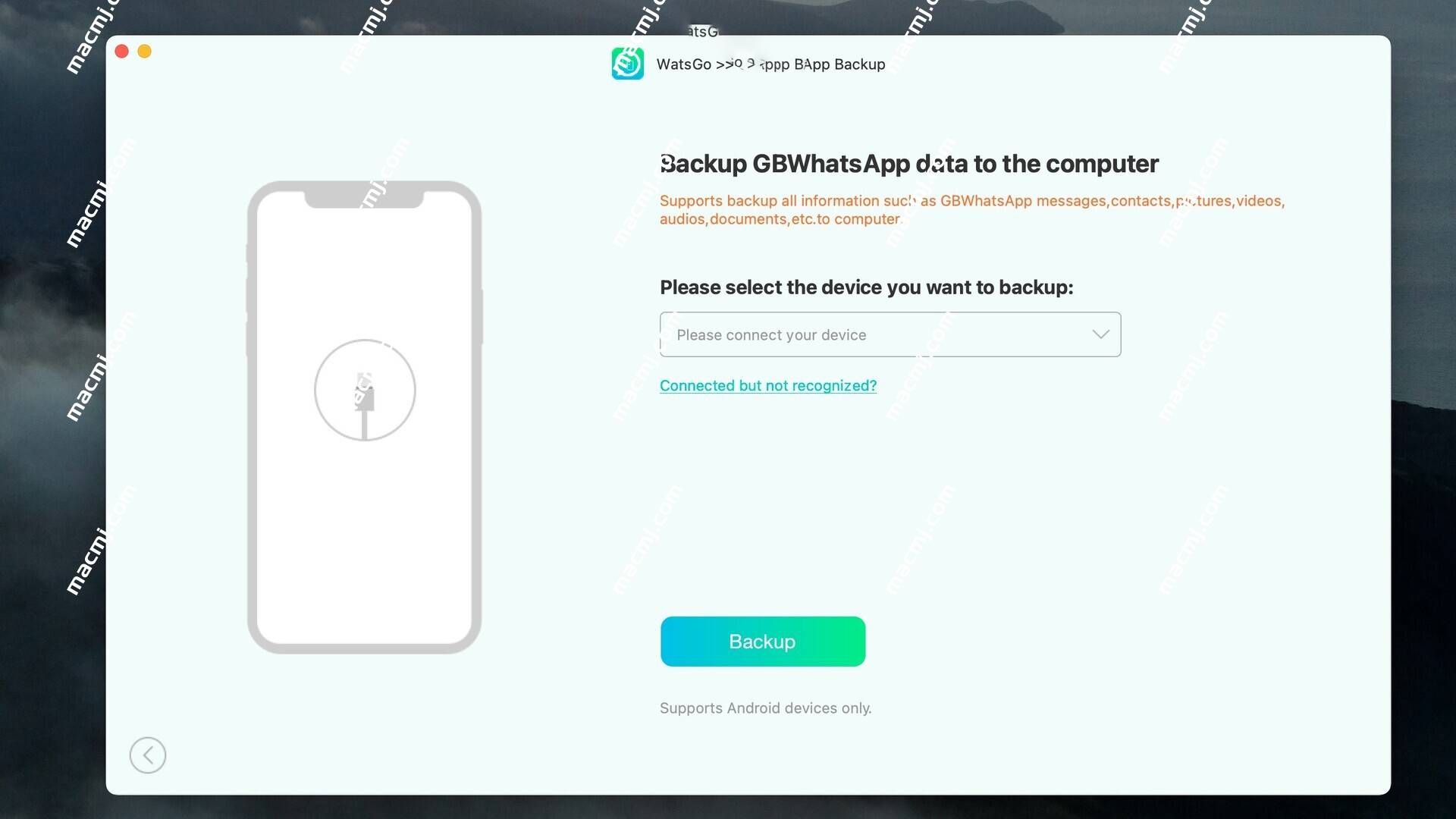Click the Backup button
The width and height of the screenshot is (1456, 819).
point(762,641)
